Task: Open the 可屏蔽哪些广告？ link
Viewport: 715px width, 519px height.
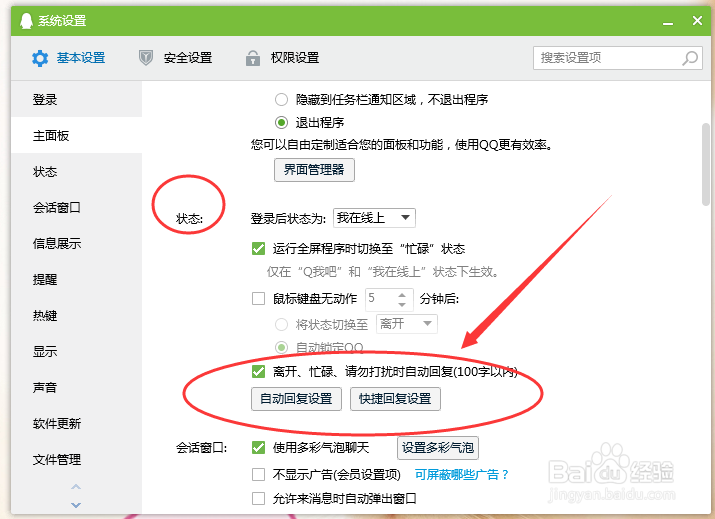Action: [x=462, y=475]
